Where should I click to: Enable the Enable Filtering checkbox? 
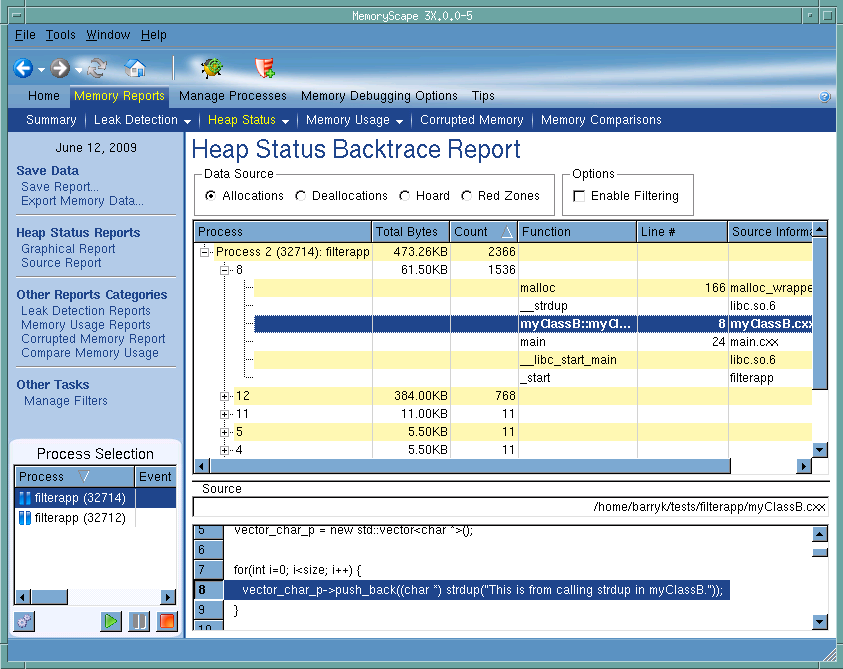[579, 196]
